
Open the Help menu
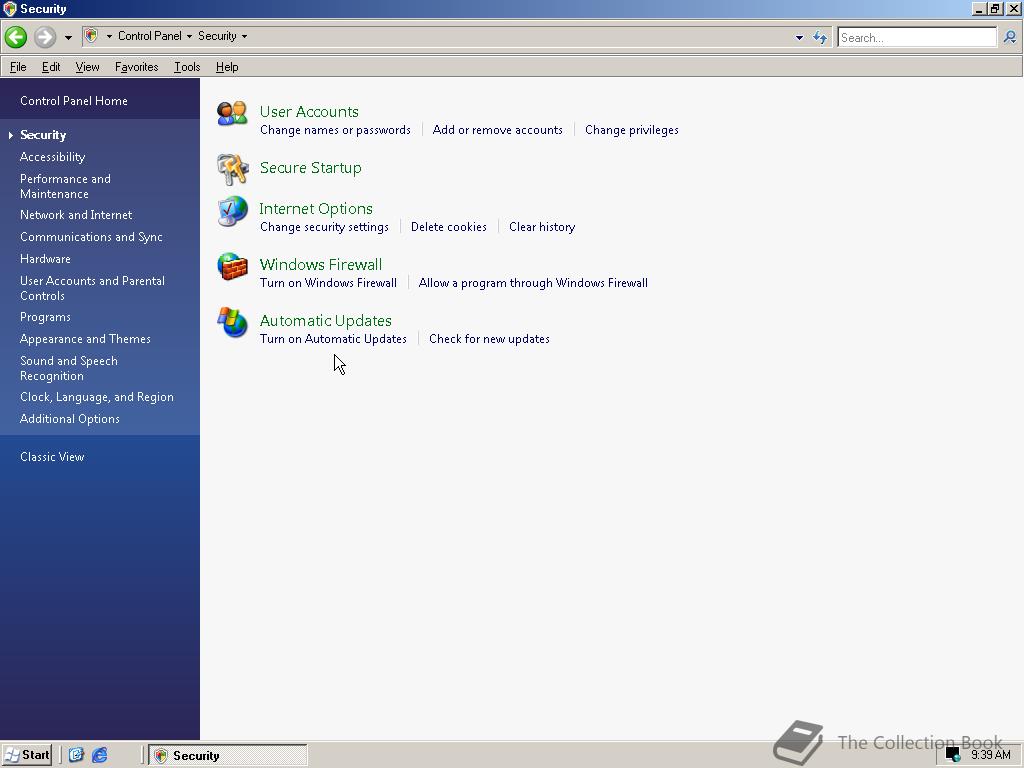click(227, 67)
